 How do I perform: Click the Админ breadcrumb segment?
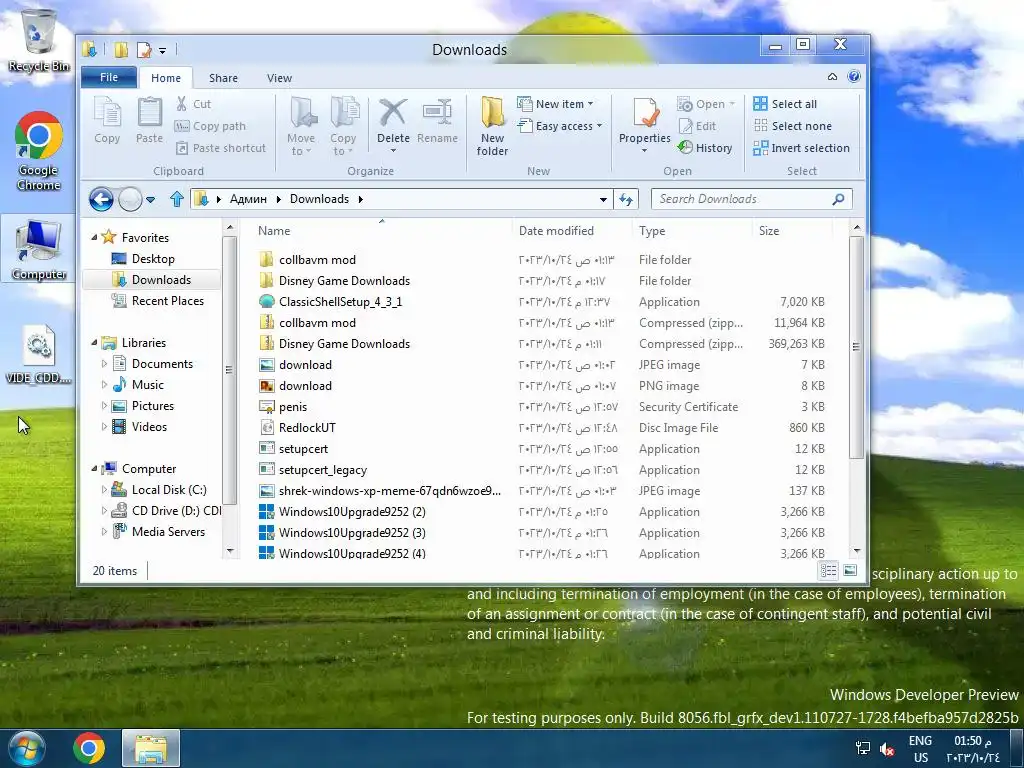coord(248,199)
